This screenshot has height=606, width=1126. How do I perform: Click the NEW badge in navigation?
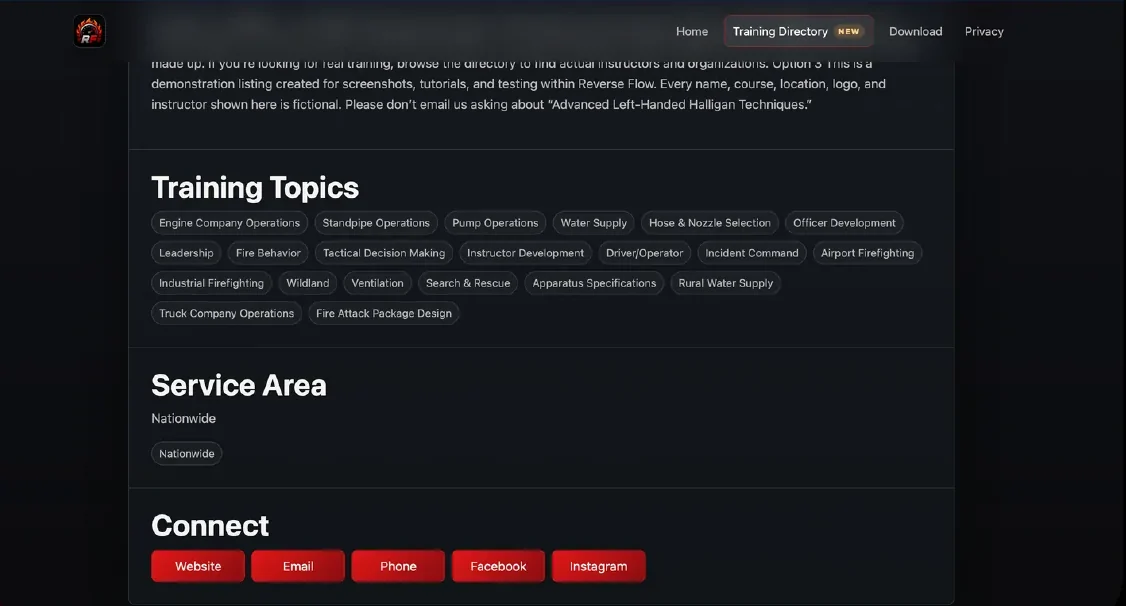[848, 32]
